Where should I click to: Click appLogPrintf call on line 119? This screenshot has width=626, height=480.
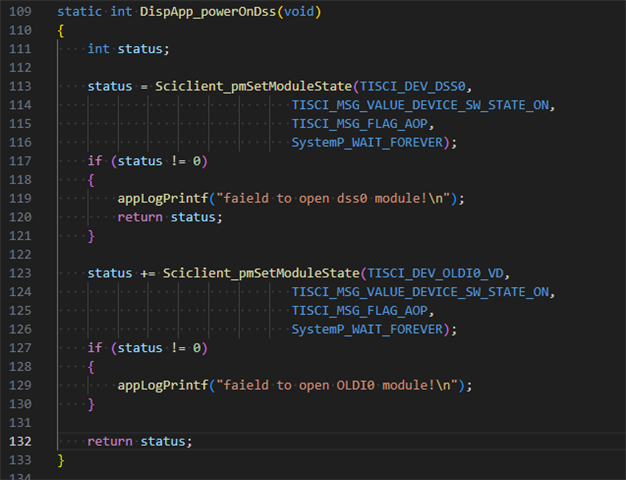(x=163, y=198)
